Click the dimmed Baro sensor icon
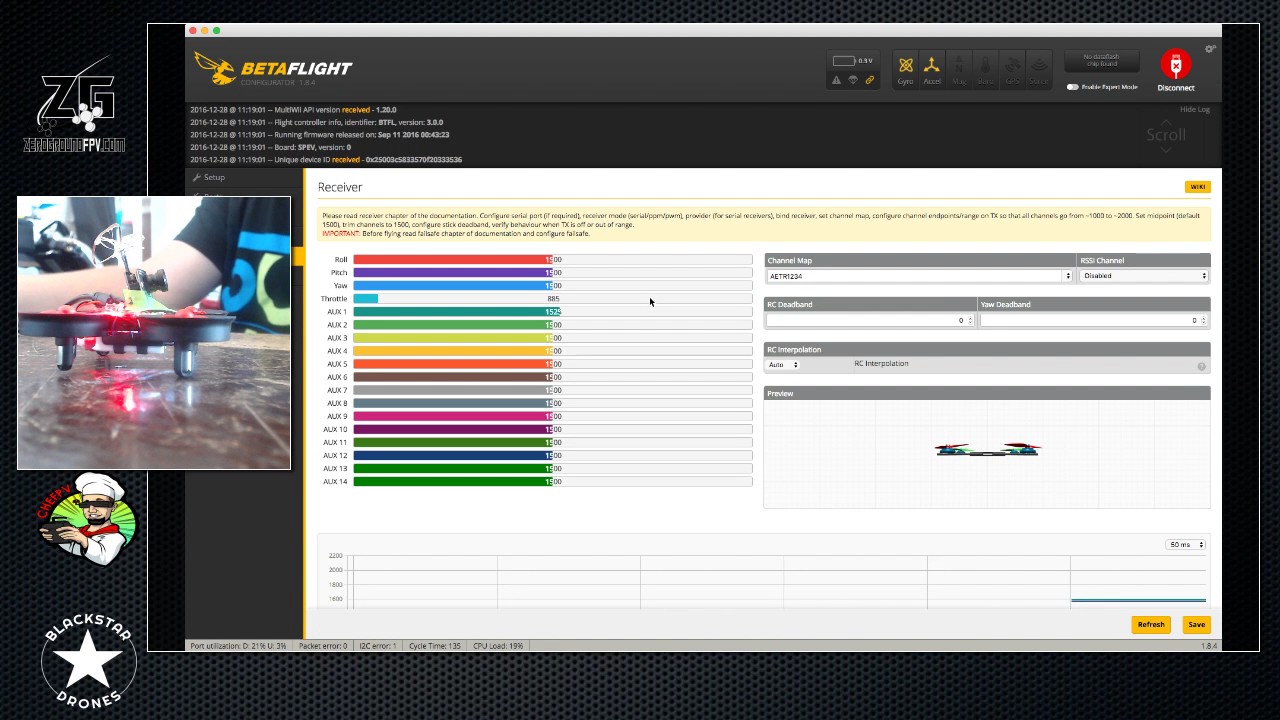Viewport: 1280px width, 720px height. 985,70
